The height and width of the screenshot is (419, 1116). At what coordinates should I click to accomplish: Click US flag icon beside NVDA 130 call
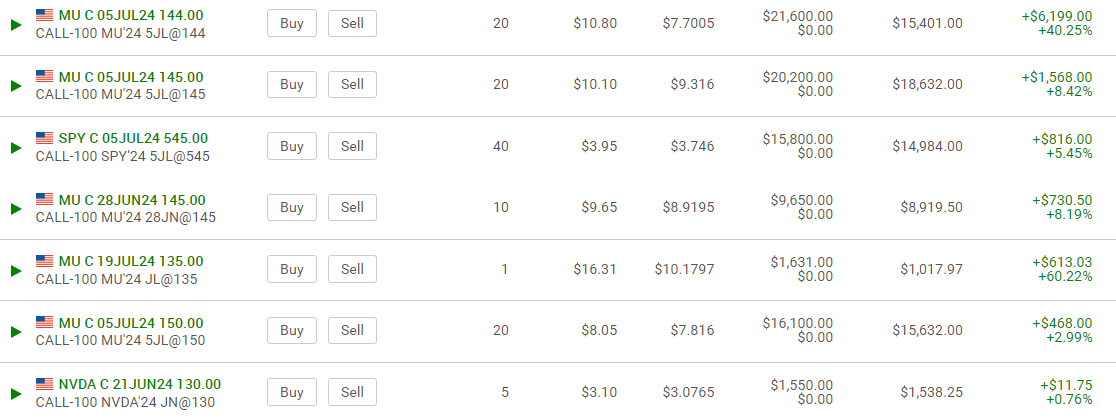click(45, 384)
